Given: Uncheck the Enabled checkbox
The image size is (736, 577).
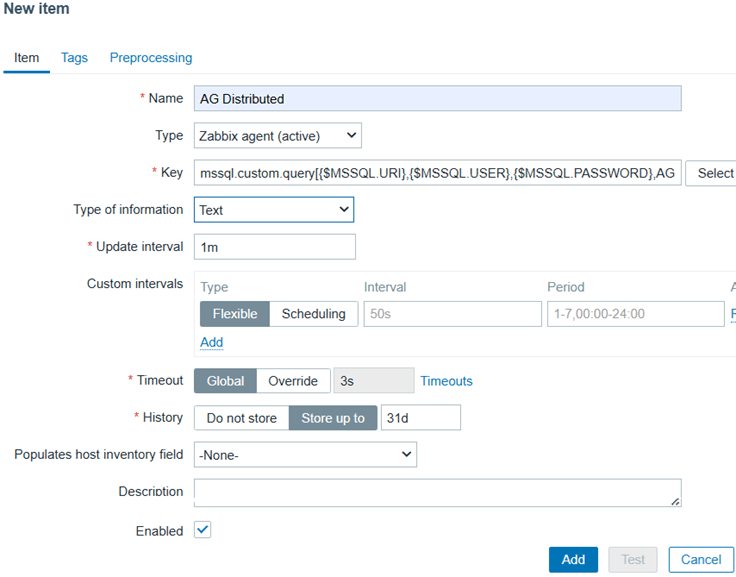Looking at the screenshot, I should (x=203, y=530).
